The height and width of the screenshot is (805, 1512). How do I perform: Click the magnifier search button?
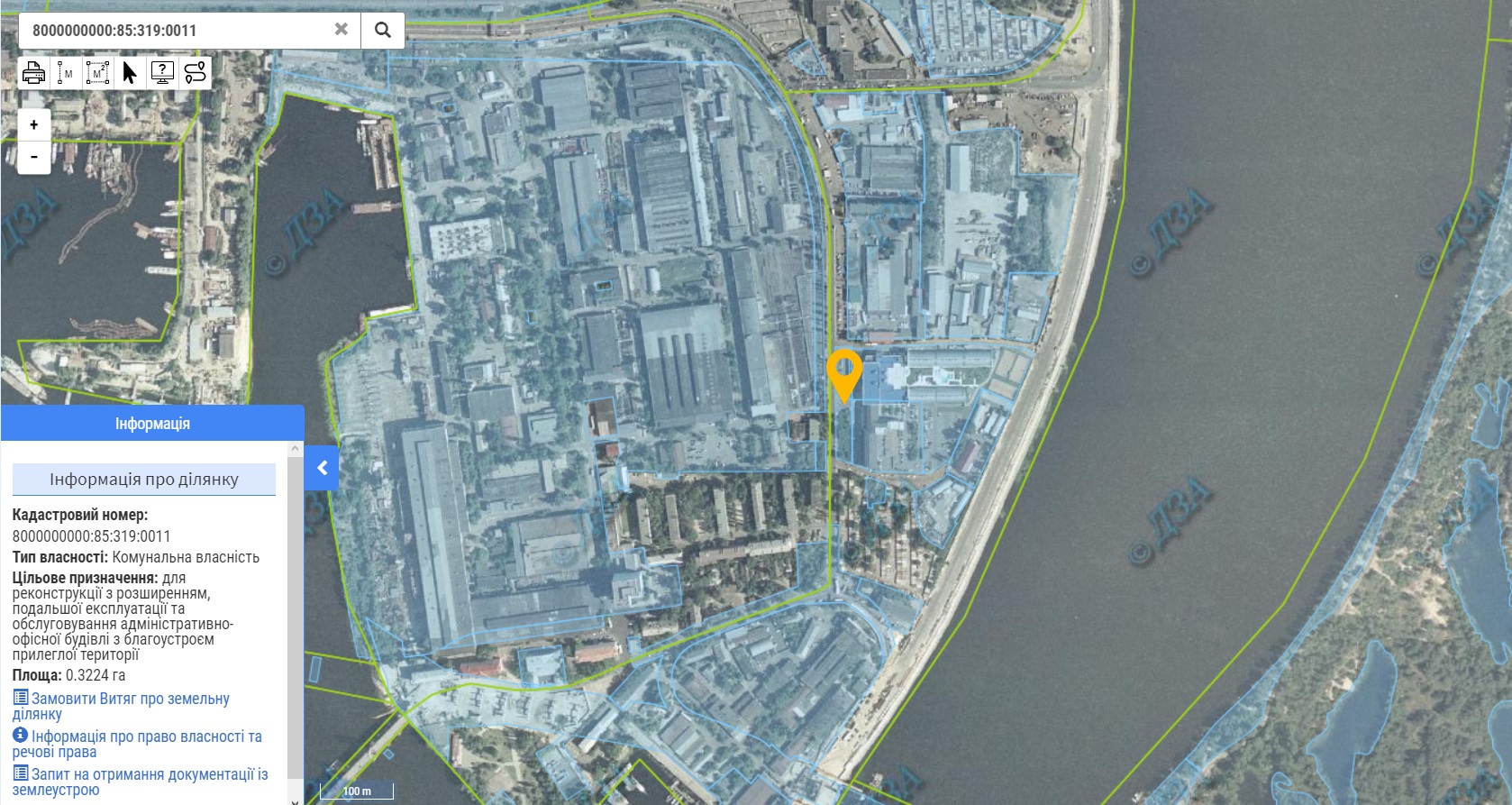coord(383,30)
